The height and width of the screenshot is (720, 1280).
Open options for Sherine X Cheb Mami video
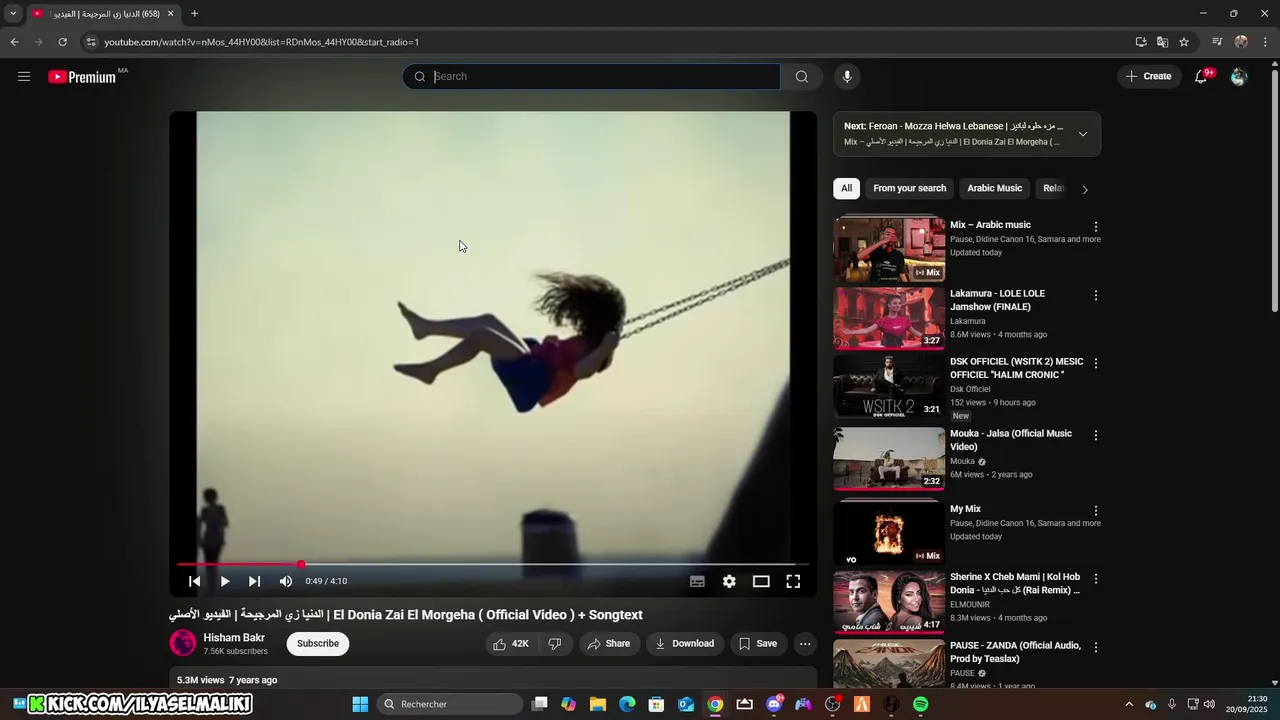pos(1096,579)
